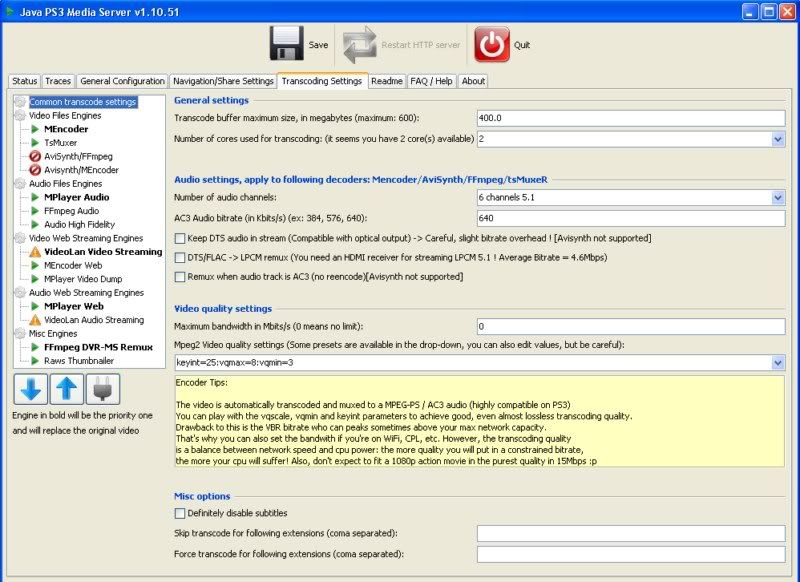Click Skip transcode extensions field
This screenshot has width=800, height=582.
coord(631,534)
